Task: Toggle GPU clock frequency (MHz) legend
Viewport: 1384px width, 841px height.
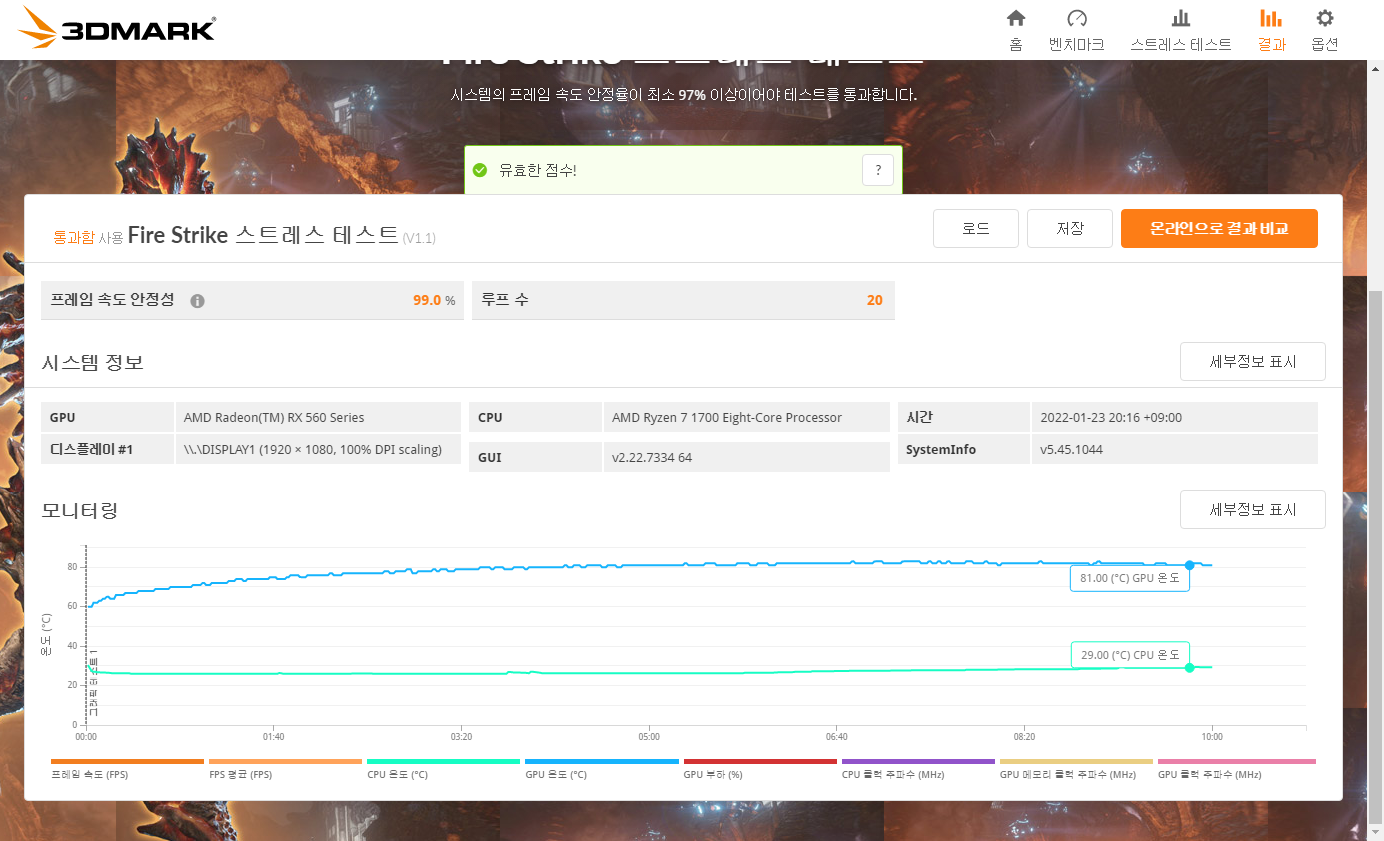Action: pos(1236,769)
